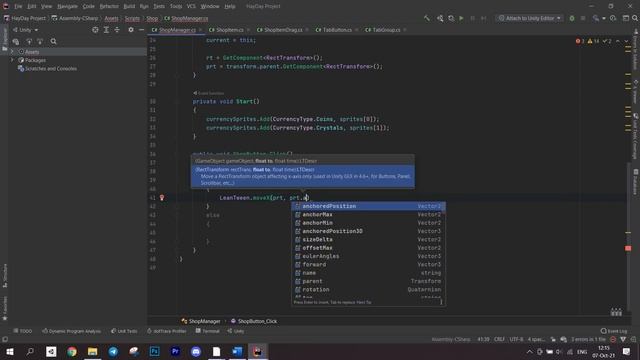Select sizeDelta completion item
The height and width of the screenshot is (360, 640).
pyautogui.click(x=368, y=240)
